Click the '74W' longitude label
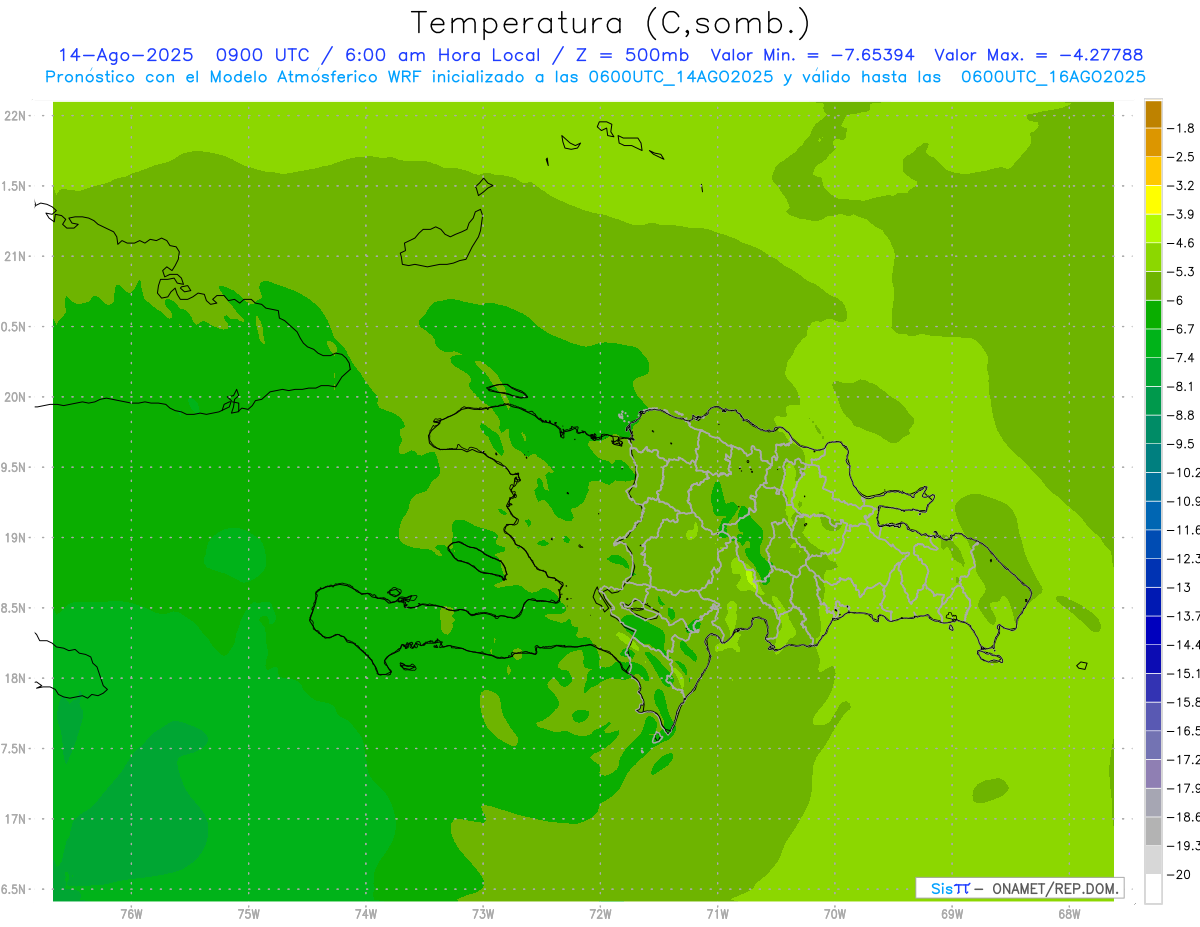 point(366,914)
